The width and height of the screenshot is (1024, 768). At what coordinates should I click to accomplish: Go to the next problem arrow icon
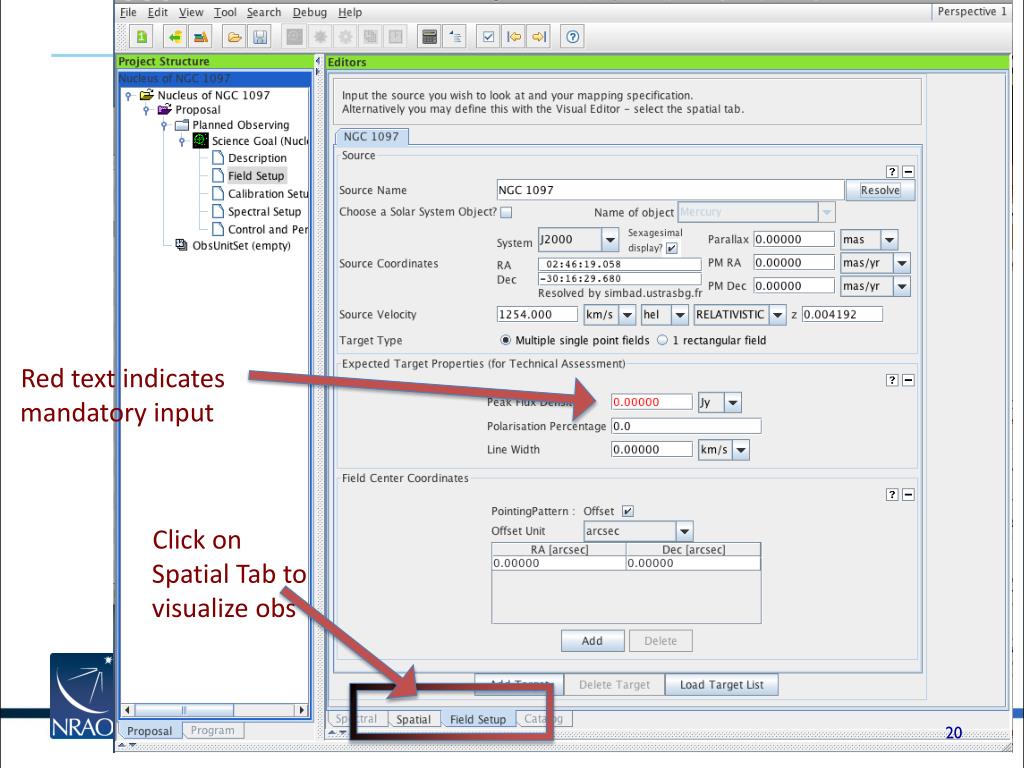coord(539,37)
